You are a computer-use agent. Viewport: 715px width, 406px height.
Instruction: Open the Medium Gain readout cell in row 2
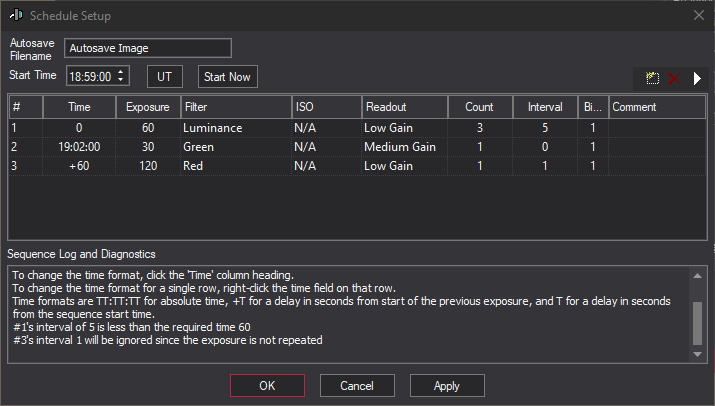coord(404,147)
